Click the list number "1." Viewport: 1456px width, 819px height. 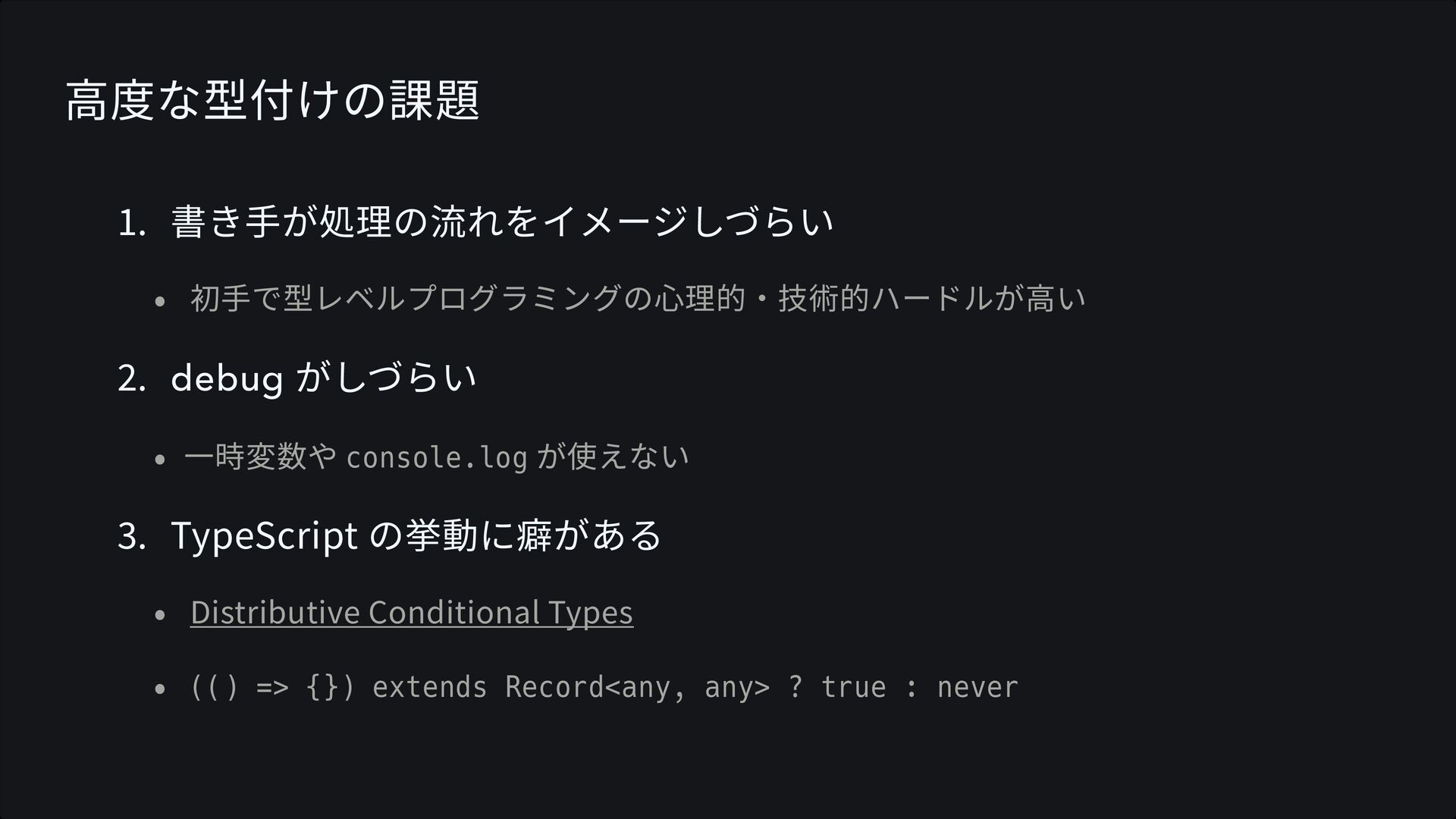click(x=131, y=224)
